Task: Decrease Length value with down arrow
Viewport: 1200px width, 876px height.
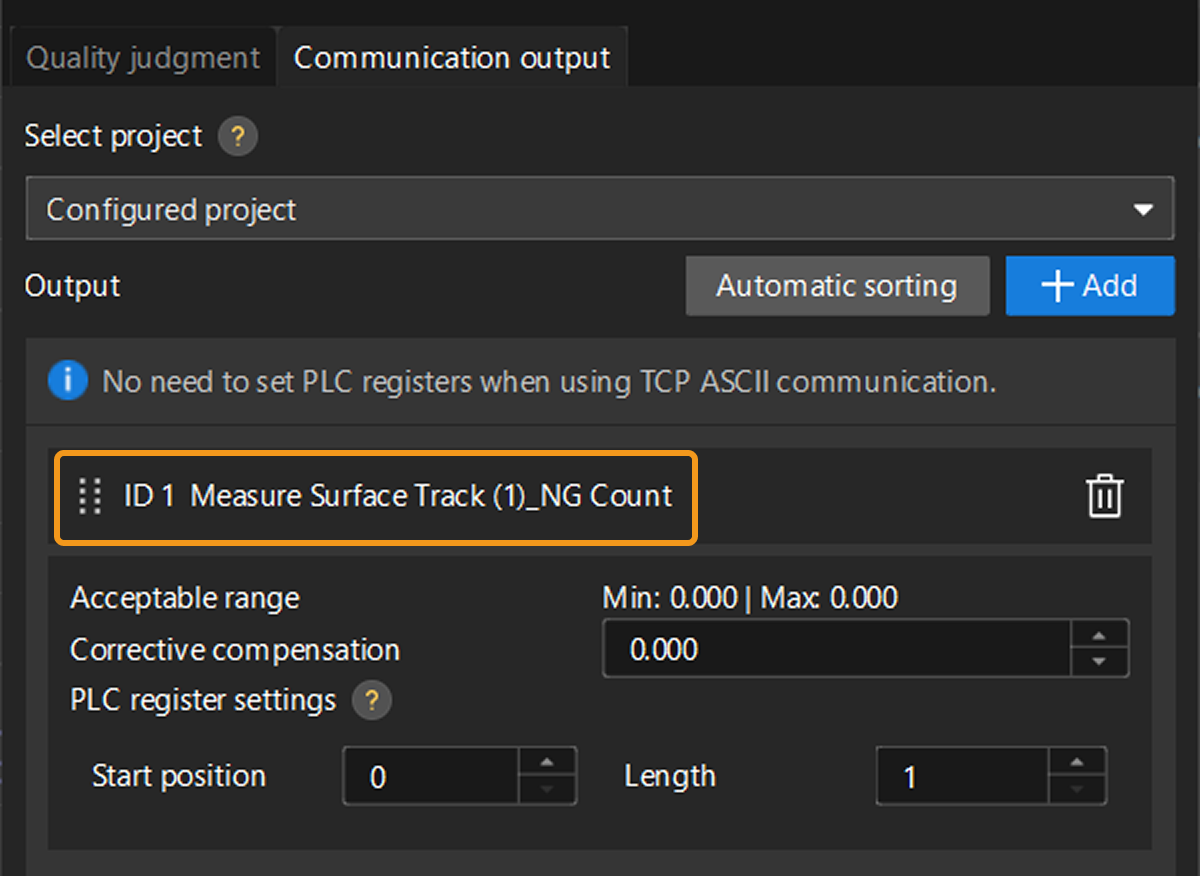Action: (1076, 789)
